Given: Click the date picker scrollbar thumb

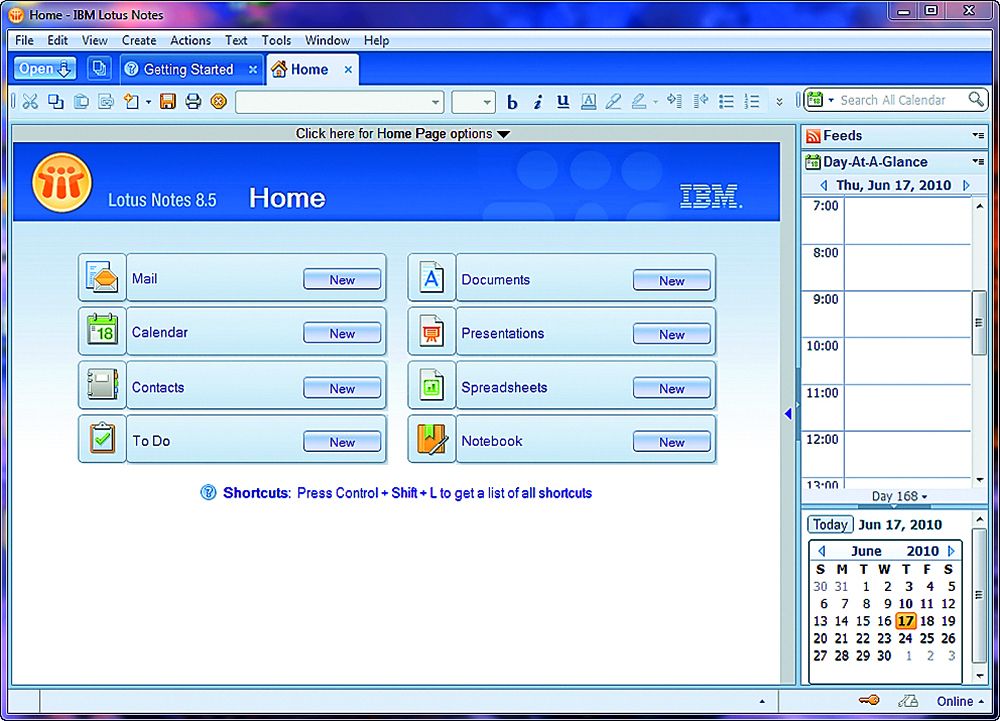Looking at the screenshot, I should (x=979, y=595).
